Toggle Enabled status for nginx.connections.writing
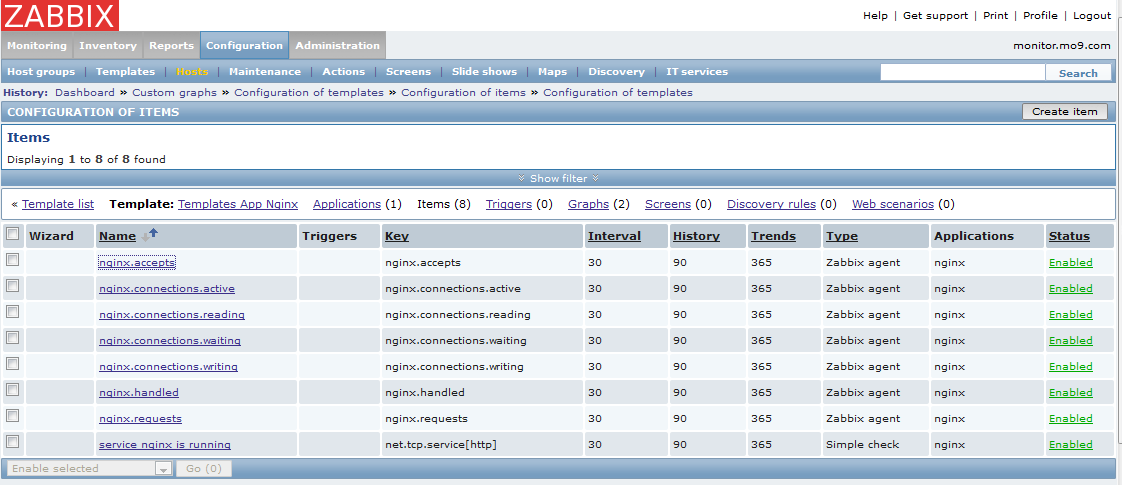This screenshot has height=485, width=1122. pyautogui.click(x=1070, y=366)
